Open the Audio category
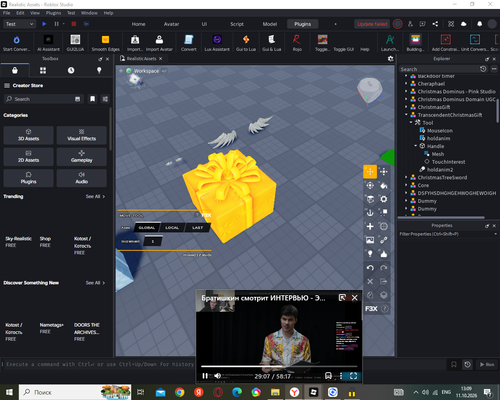 coord(82,178)
